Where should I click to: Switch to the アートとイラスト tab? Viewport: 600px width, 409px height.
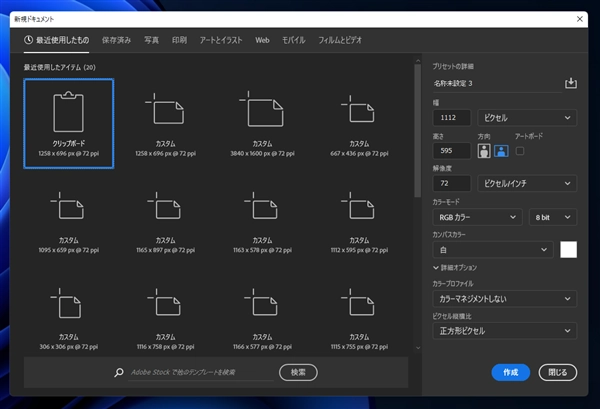tap(221, 40)
